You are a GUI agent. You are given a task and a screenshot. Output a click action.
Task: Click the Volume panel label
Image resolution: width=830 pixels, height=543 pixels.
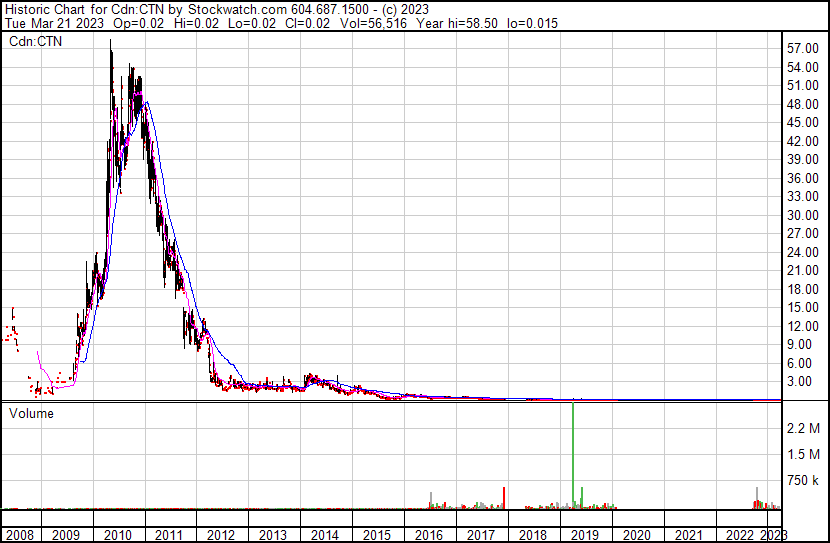tap(31, 413)
